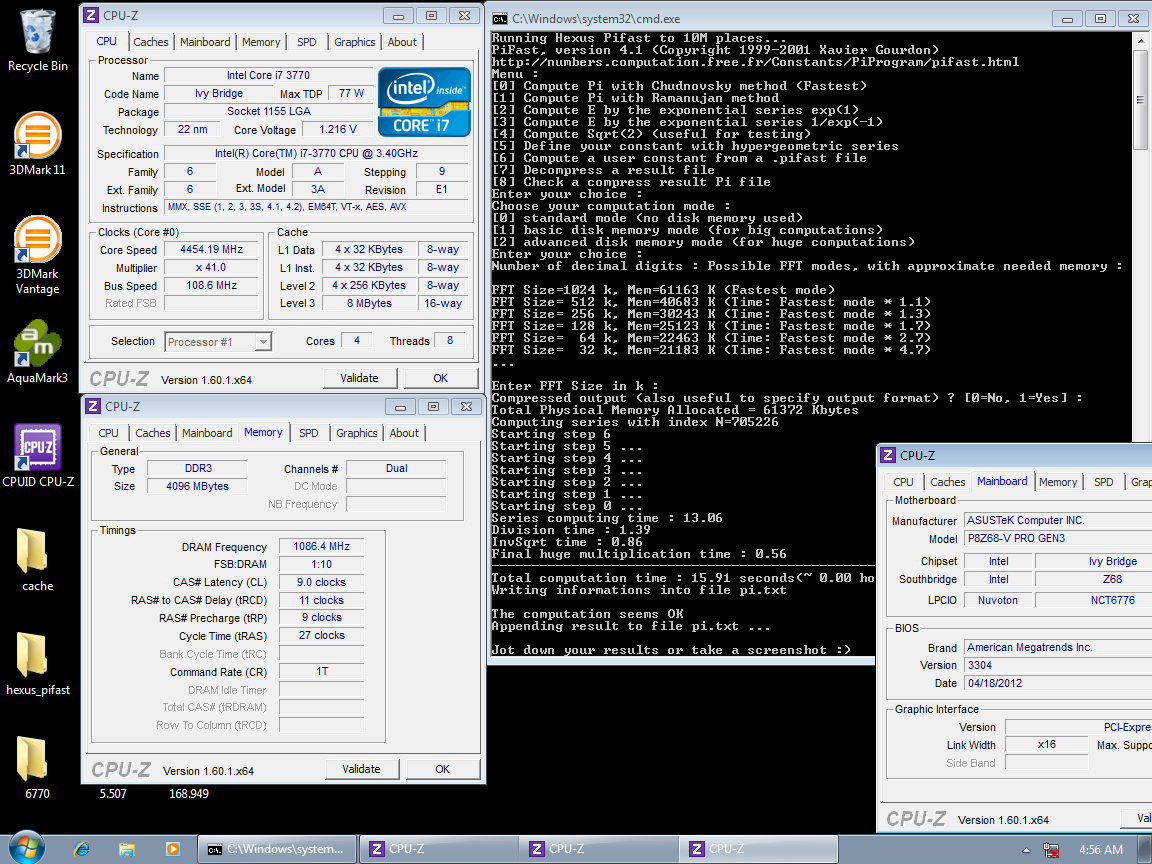
Task: Open Memory tab in Mainboard CPU-Z window
Action: [x=1058, y=482]
